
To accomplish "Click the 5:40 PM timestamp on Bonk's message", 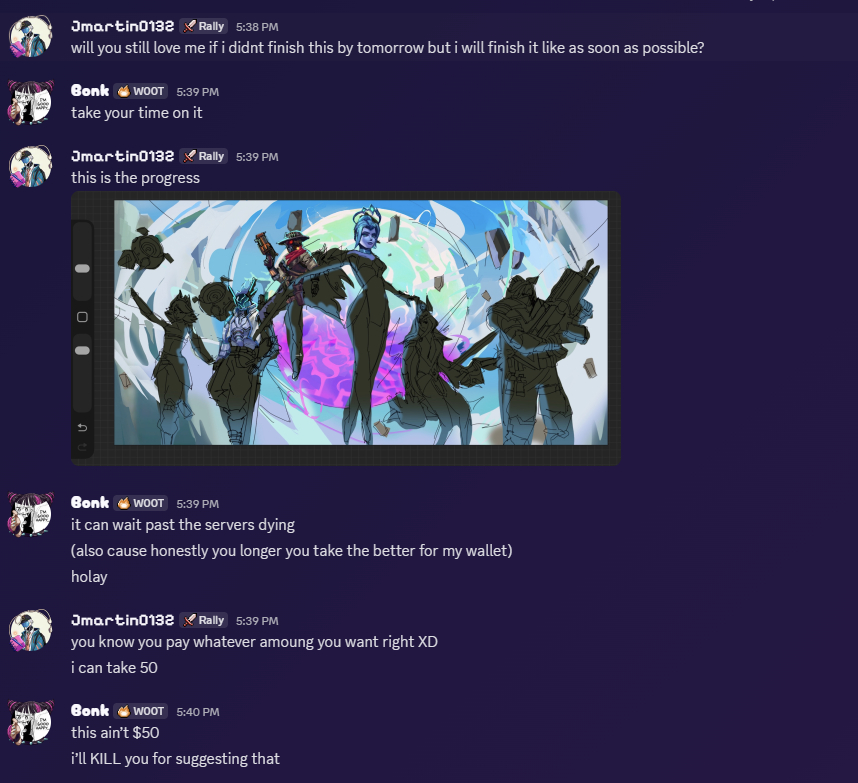I will click(198, 712).
